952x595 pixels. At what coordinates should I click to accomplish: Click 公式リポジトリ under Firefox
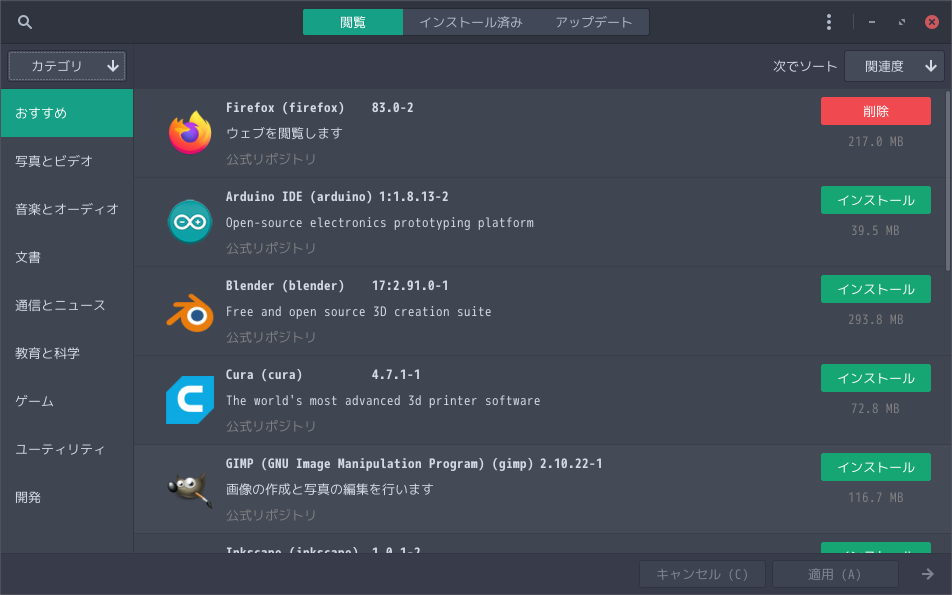click(271, 159)
